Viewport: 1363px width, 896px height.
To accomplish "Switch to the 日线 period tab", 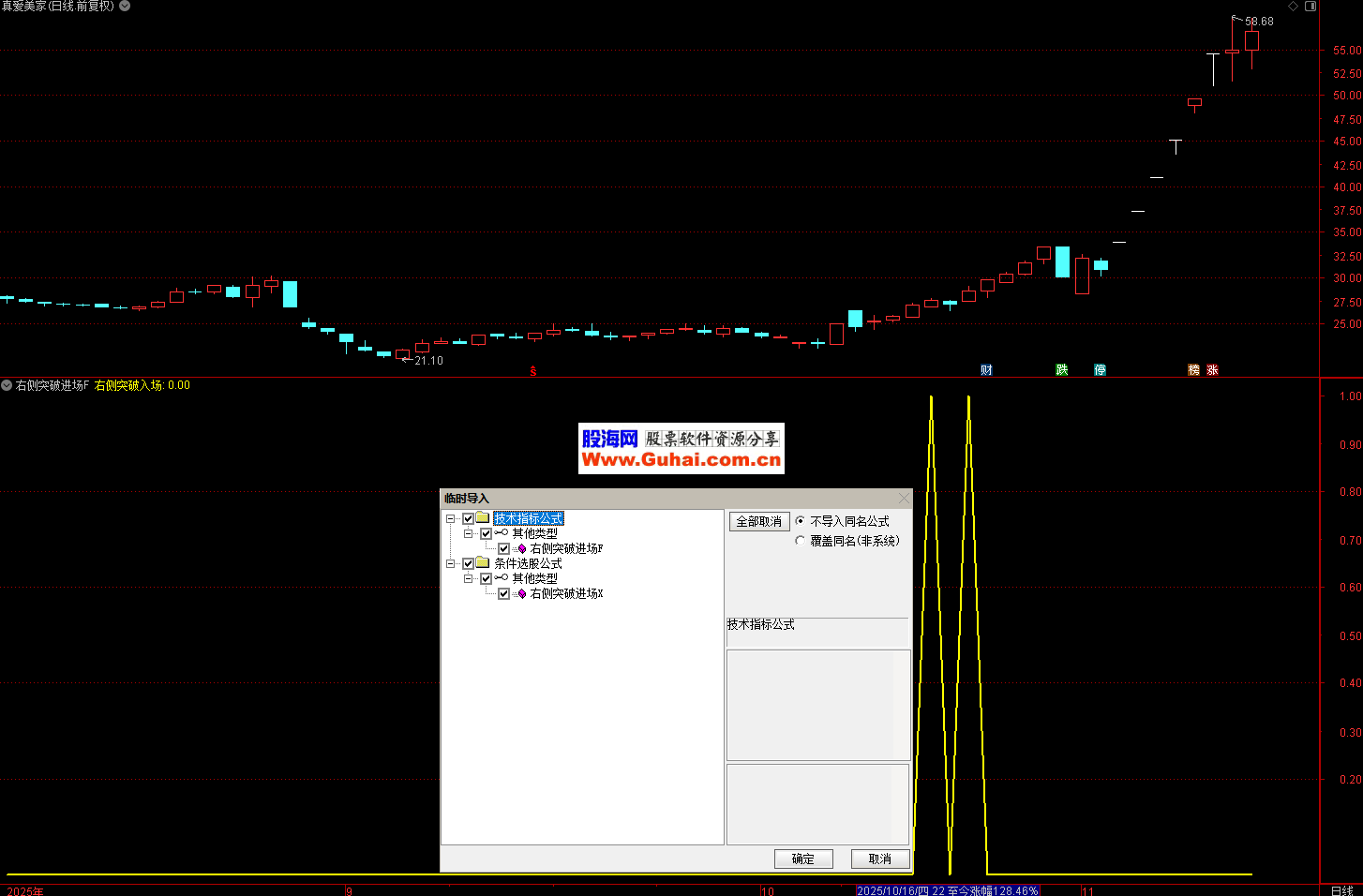I will pos(1341,890).
